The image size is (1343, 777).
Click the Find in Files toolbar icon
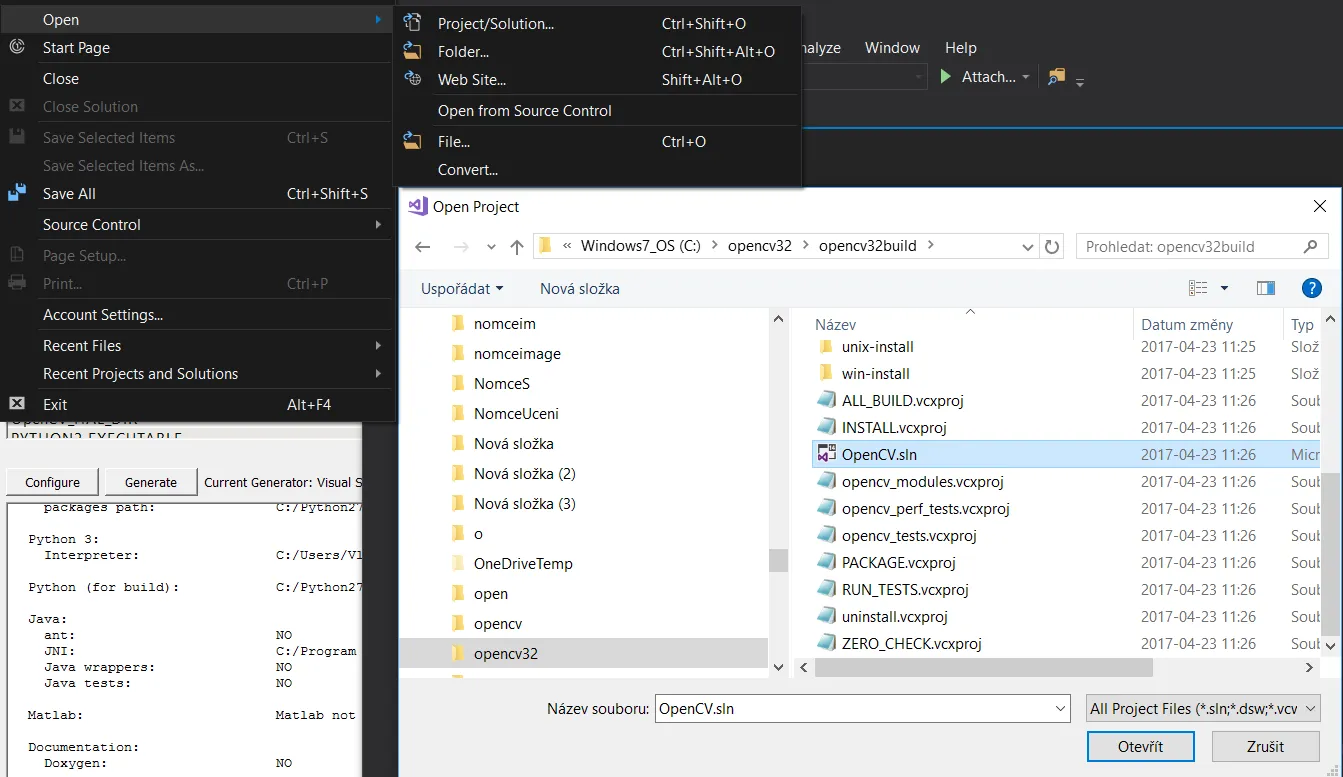tap(1057, 76)
